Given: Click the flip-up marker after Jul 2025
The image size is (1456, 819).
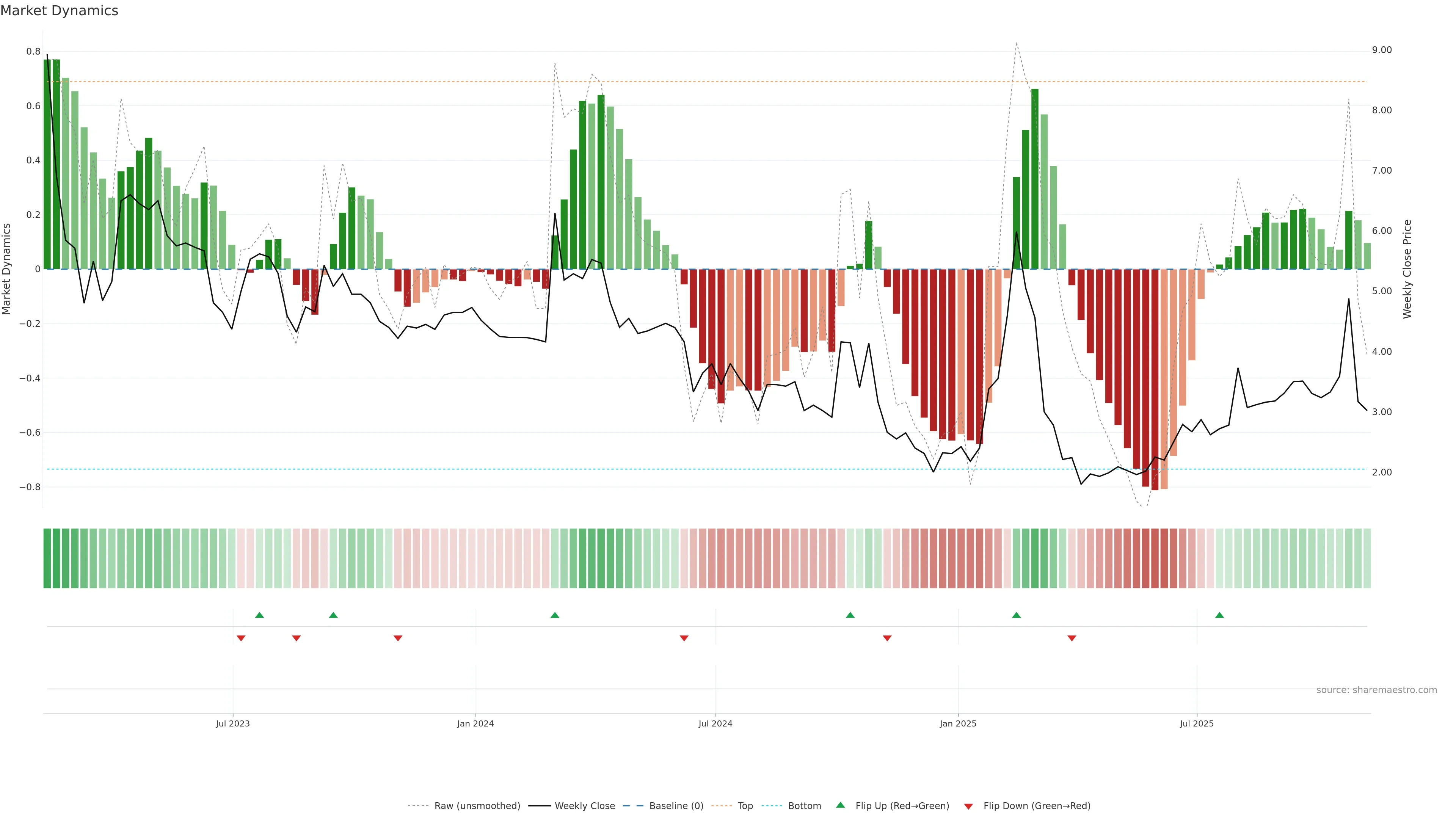Looking at the screenshot, I should [x=1219, y=615].
